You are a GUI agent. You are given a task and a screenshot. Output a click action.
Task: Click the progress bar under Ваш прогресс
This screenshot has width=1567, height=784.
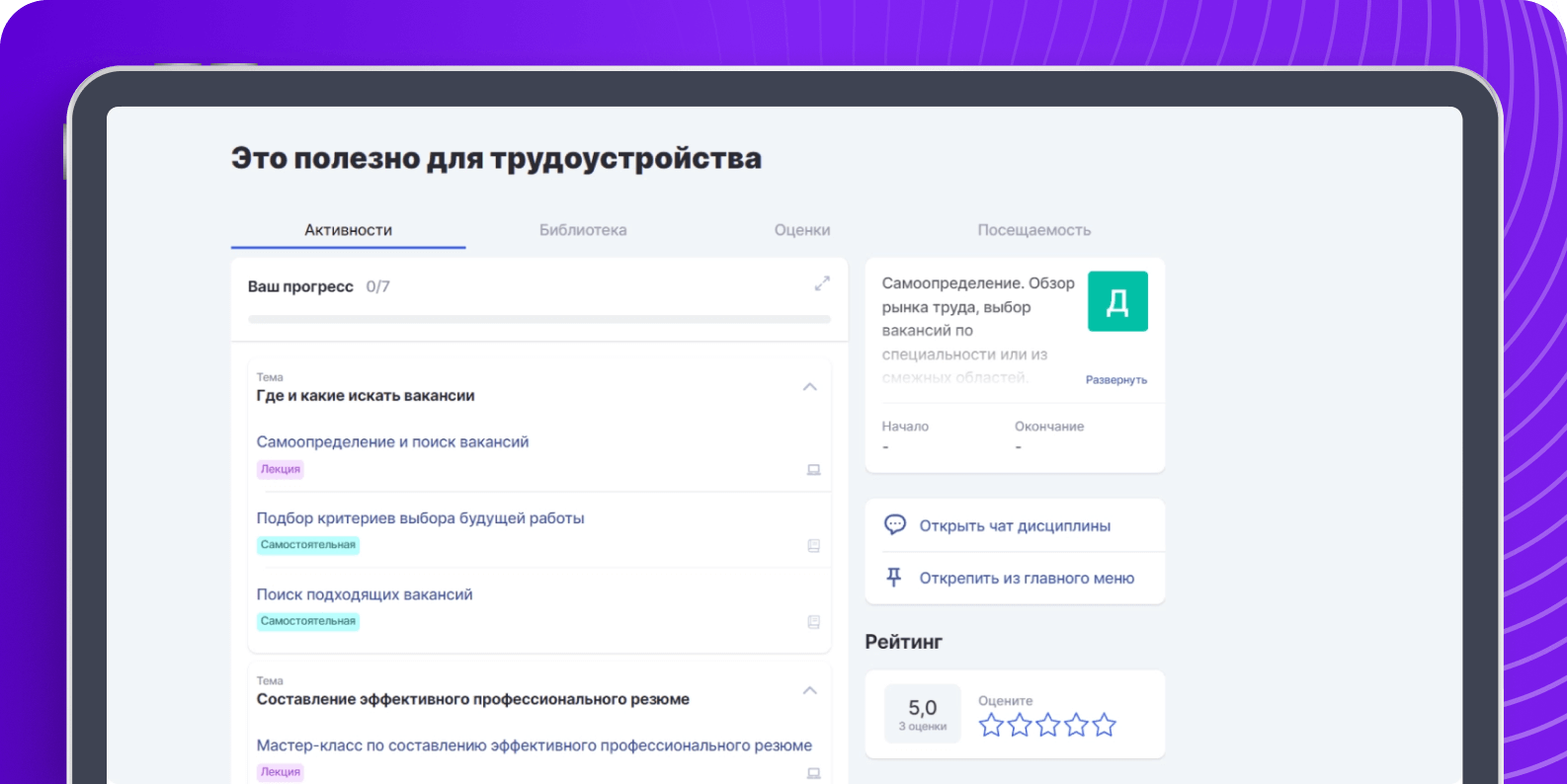539,319
